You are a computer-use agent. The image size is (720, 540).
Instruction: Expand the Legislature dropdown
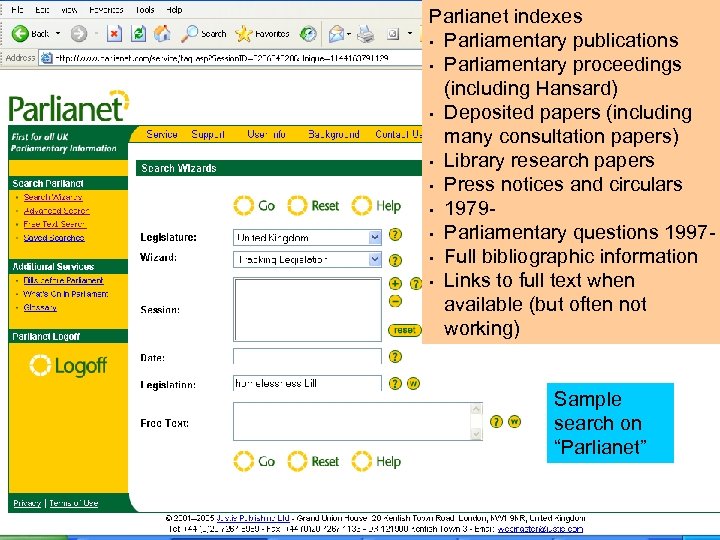point(375,237)
